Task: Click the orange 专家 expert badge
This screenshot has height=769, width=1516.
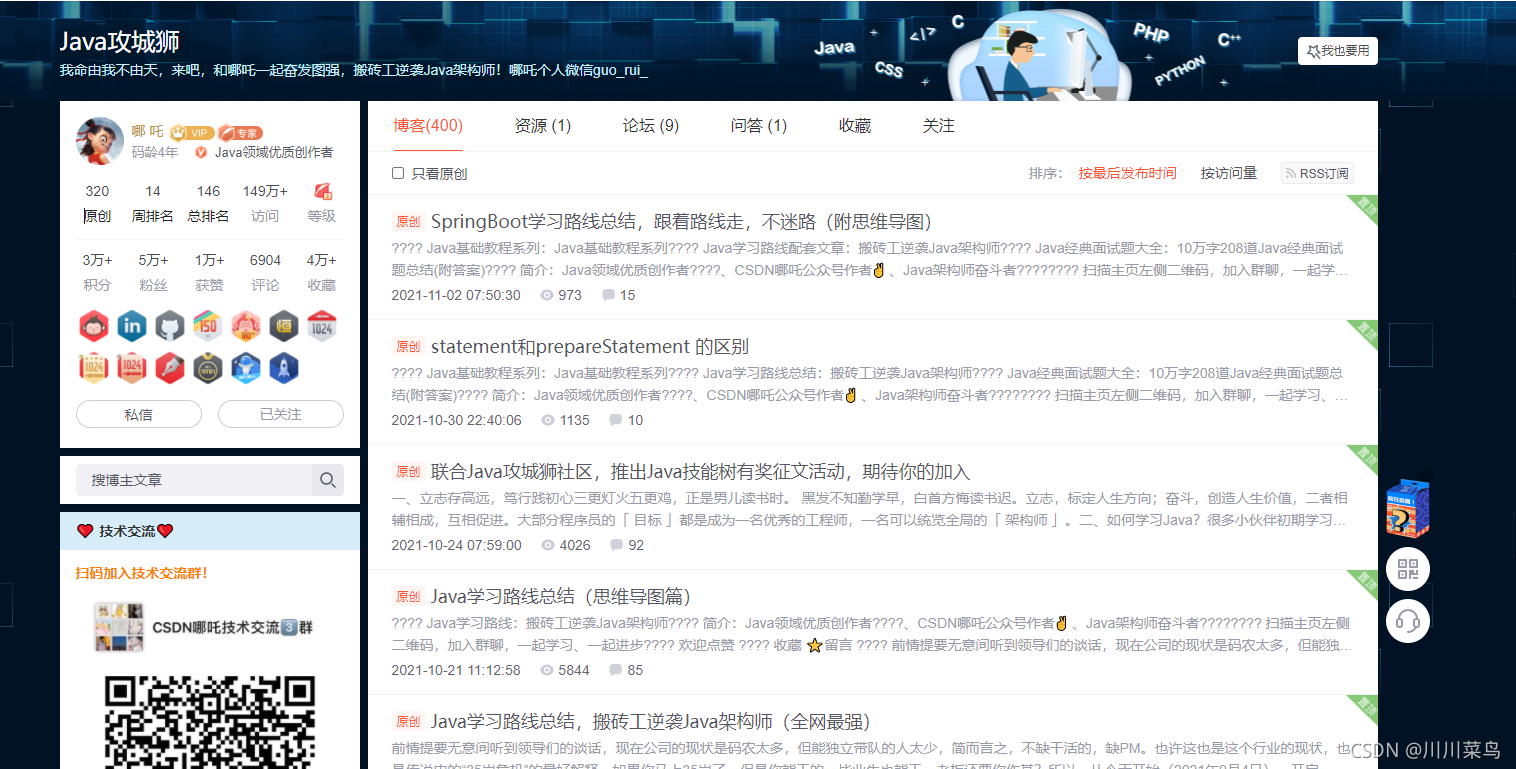Action: [x=240, y=132]
